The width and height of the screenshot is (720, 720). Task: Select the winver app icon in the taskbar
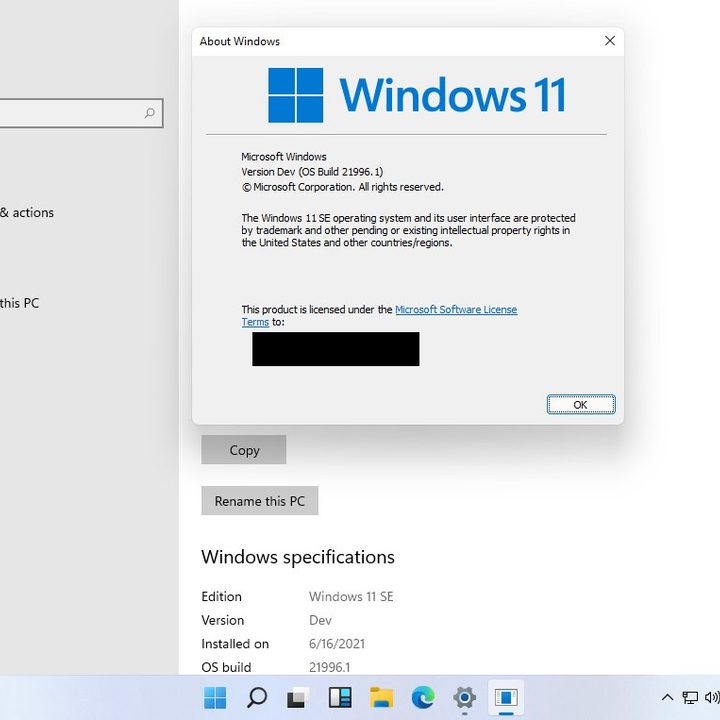[506, 698]
